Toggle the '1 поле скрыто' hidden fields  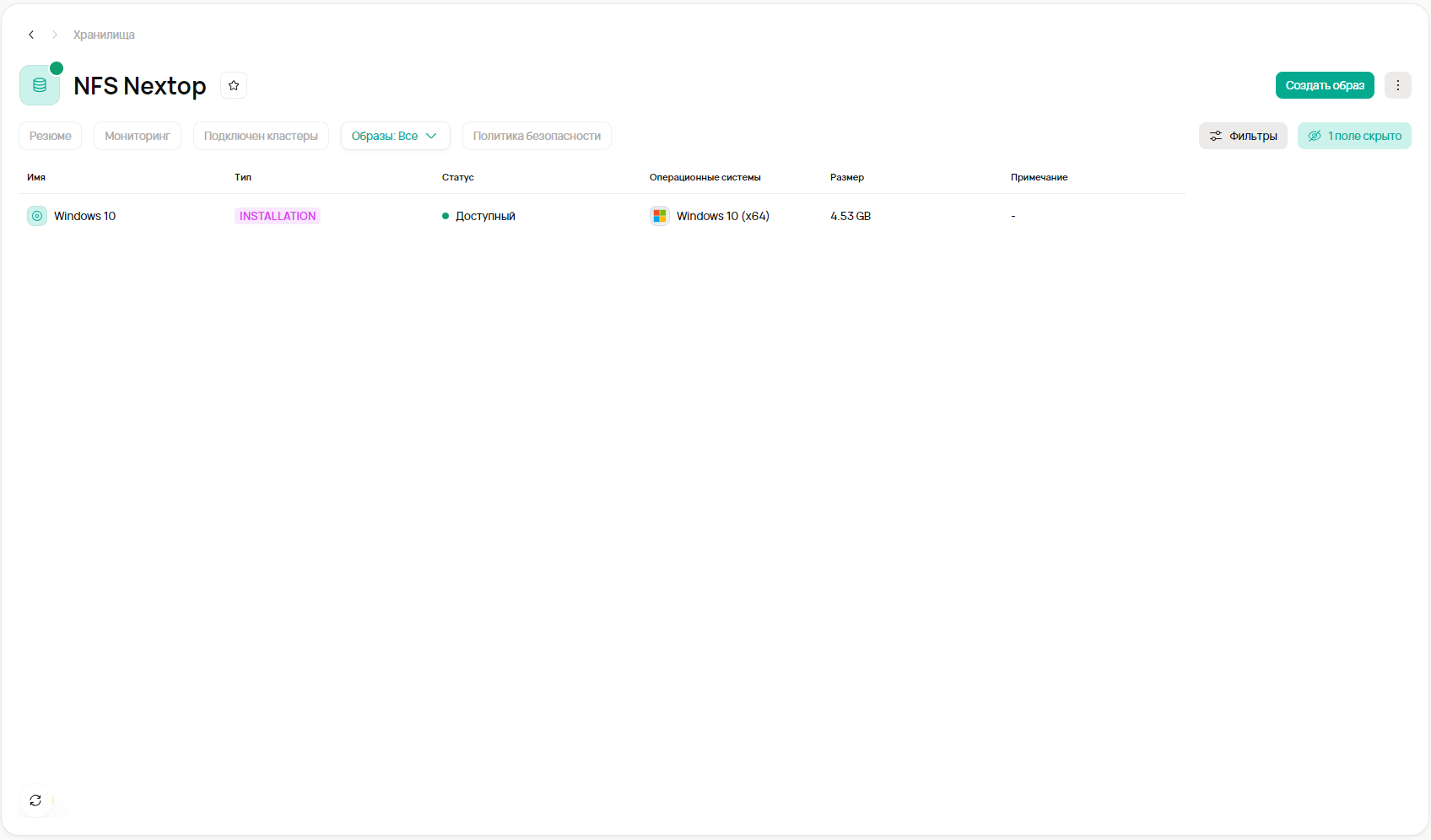point(1353,136)
